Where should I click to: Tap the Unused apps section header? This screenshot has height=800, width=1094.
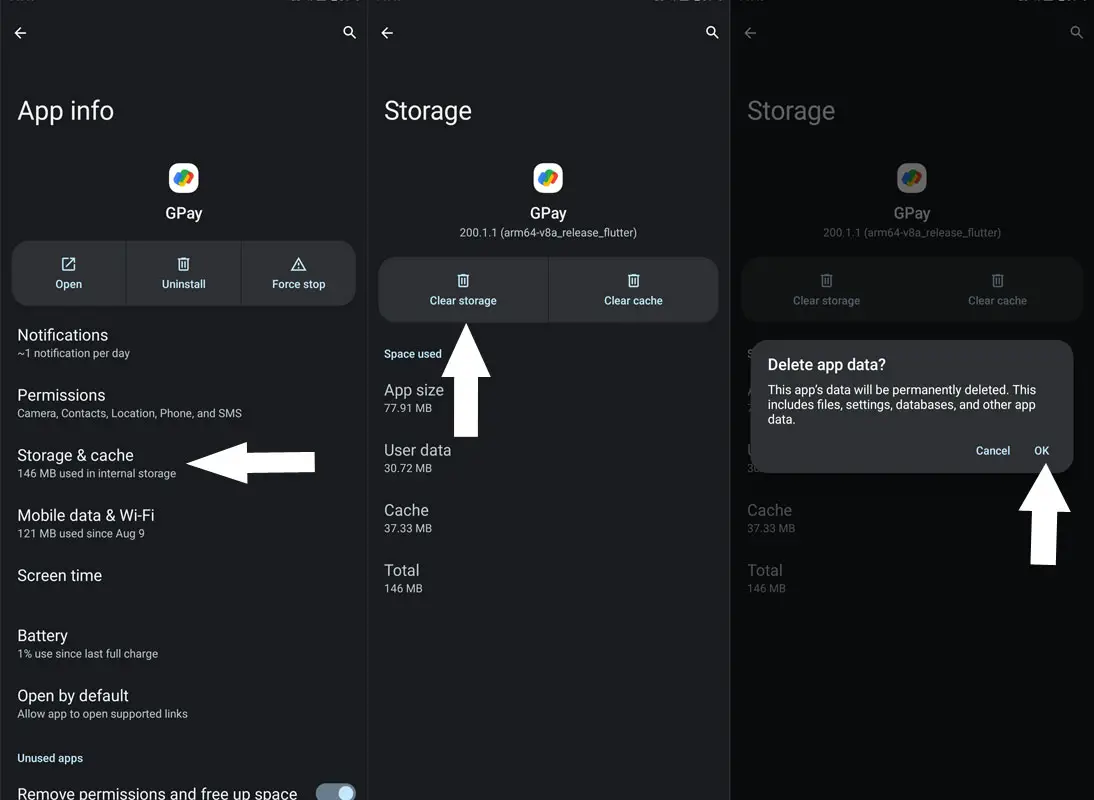(x=50, y=758)
